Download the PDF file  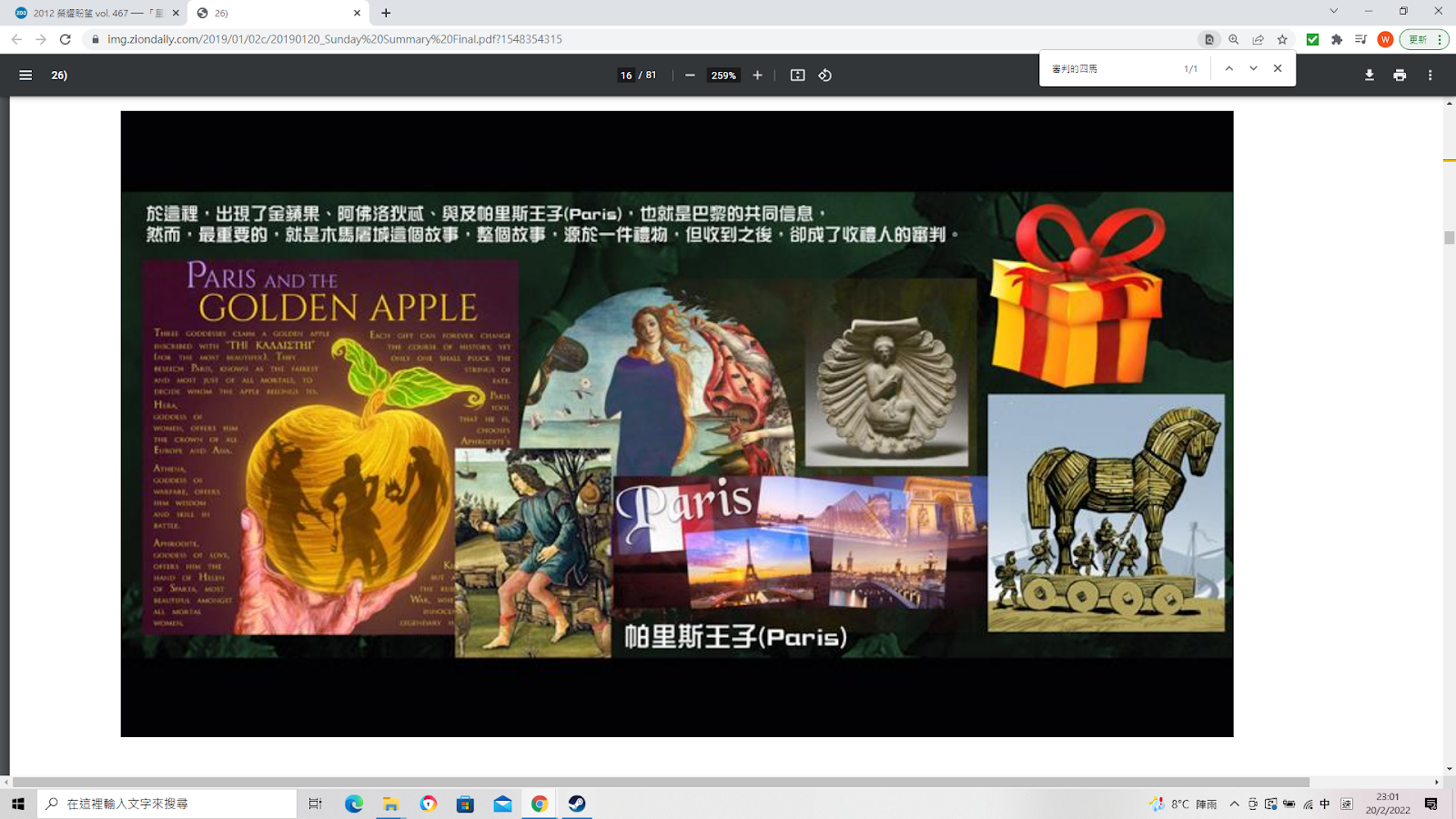click(x=1370, y=76)
